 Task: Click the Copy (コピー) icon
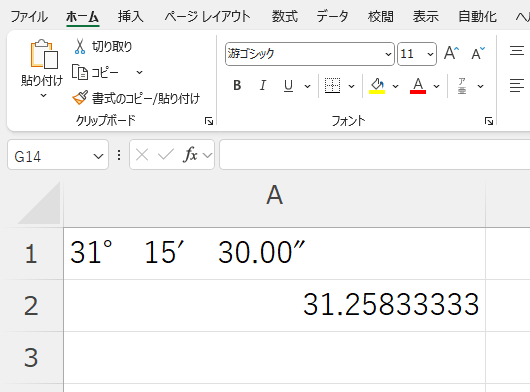coord(80,72)
